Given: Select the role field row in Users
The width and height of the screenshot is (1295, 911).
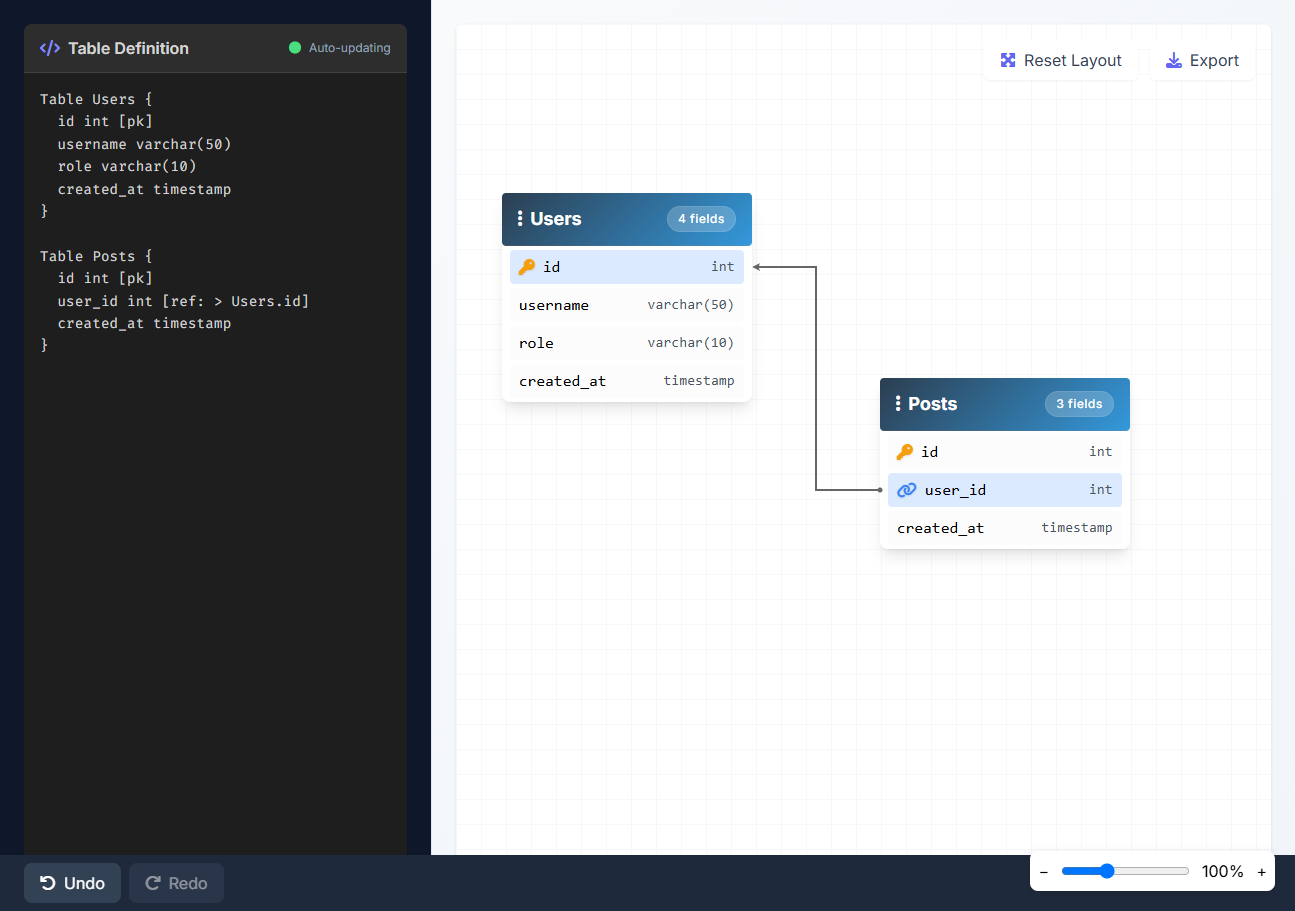Looking at the screenshot, I should [627, 343].
